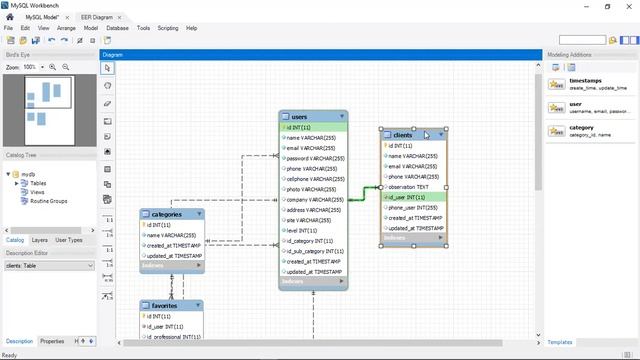Select the new text note tool
This screenshot has width=640, height=360.
[x=107, y=136]
